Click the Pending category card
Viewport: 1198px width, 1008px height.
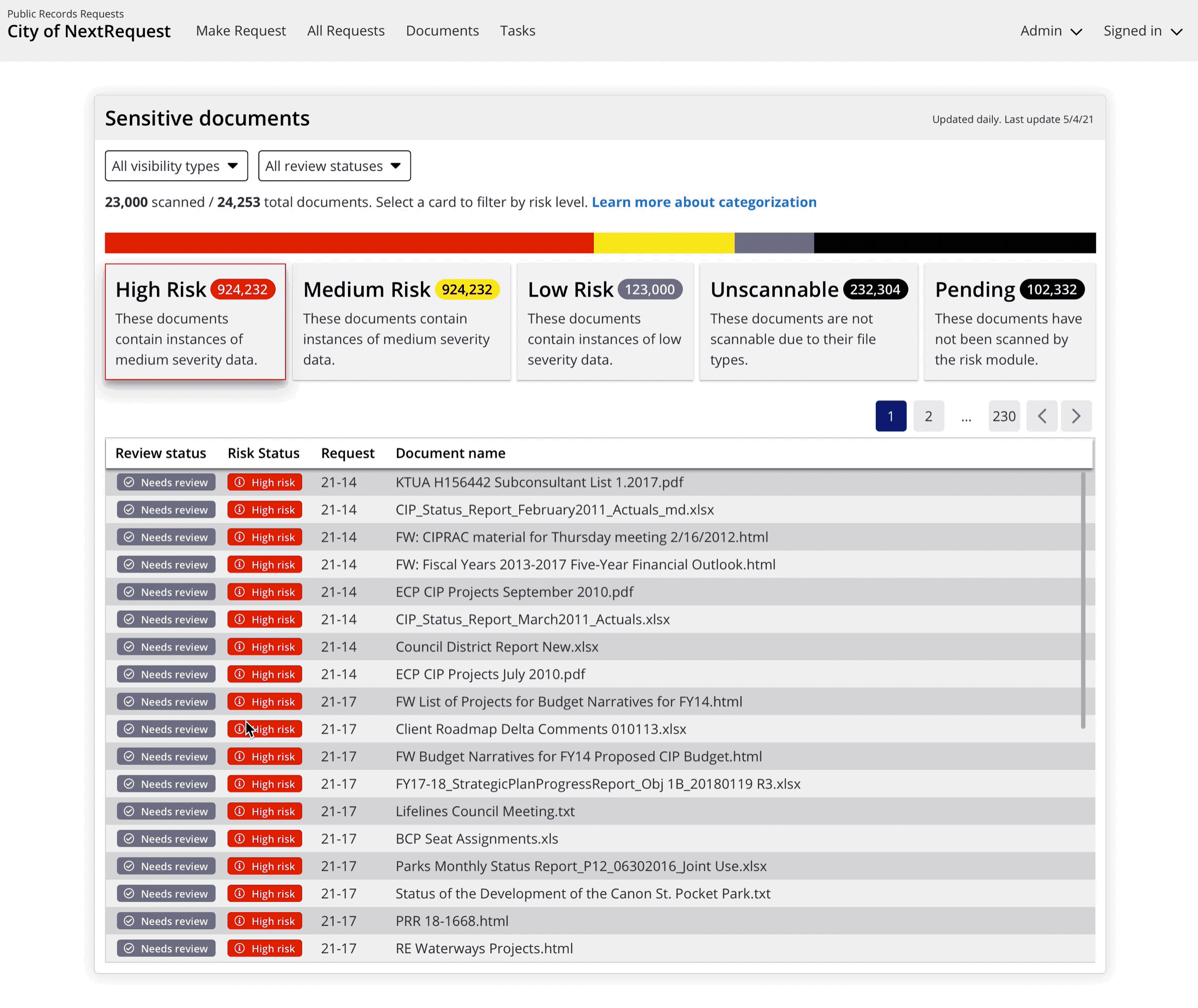tap(1008, 321)
